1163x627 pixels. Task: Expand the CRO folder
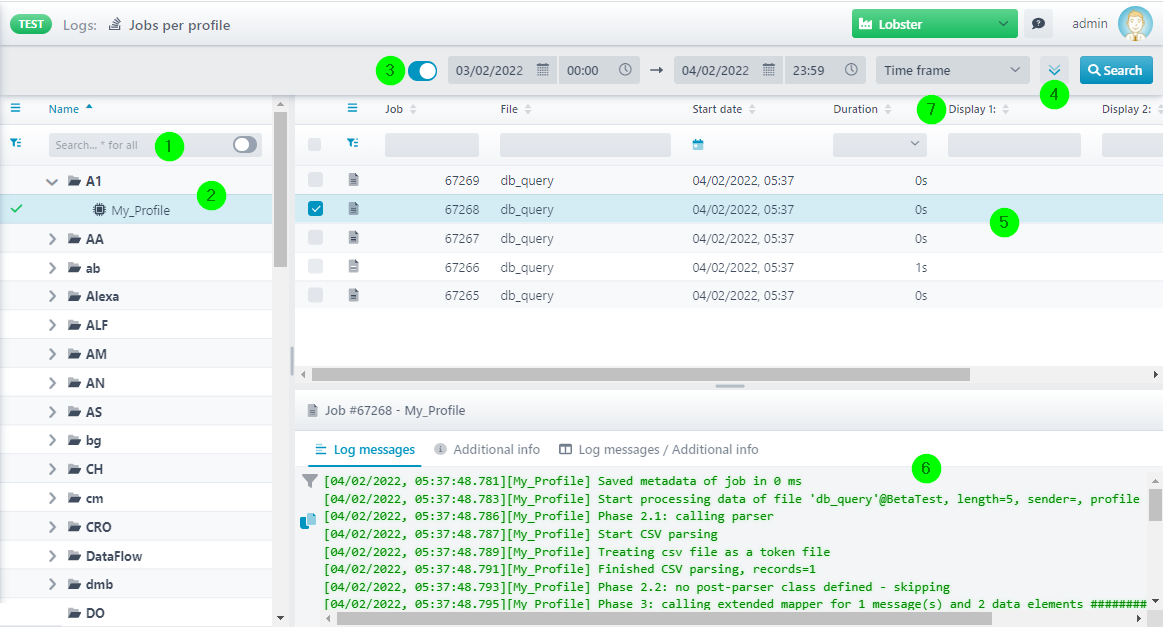(x=52, y=527)
